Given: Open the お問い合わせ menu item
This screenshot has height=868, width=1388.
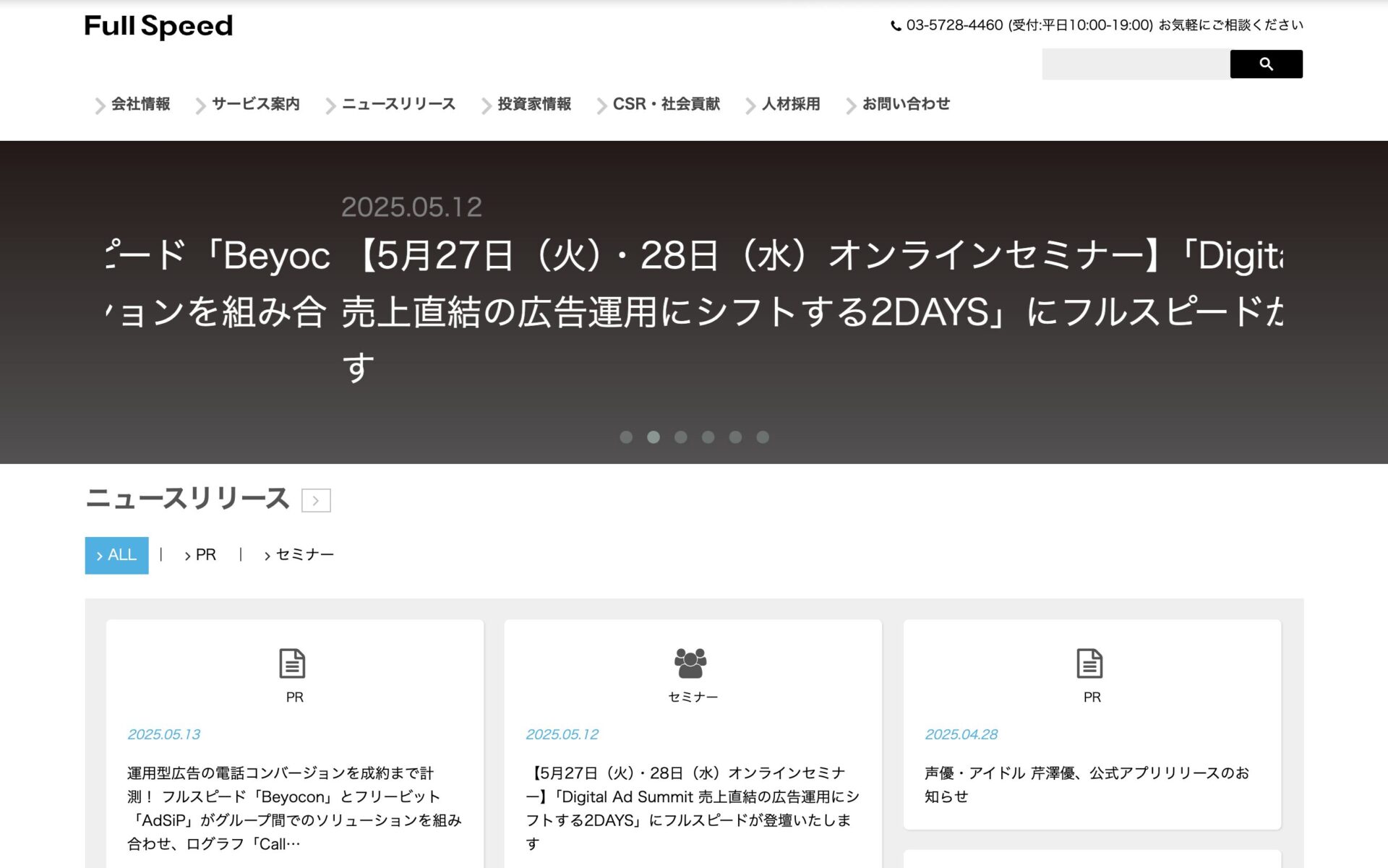Looking at the screenshot, I should click(906, 104).
